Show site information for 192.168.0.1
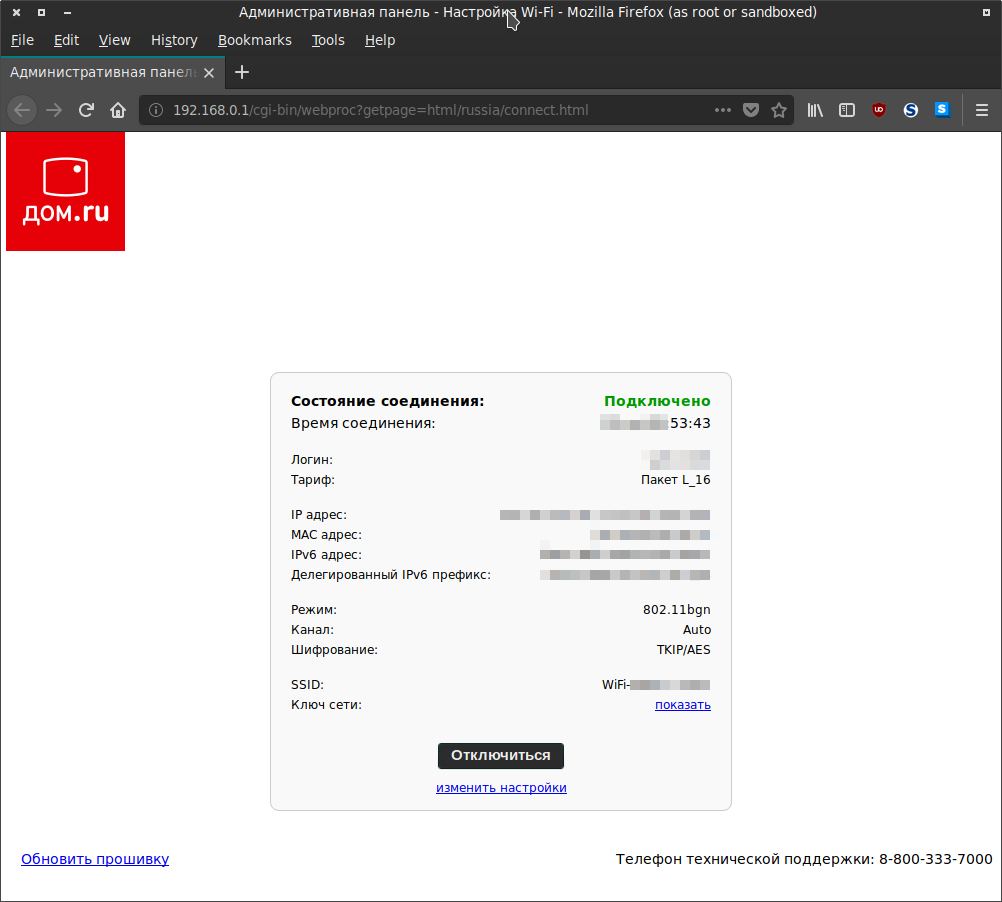Image resolution: width=1002 pixels, height=902 pixels. (156, 110)
